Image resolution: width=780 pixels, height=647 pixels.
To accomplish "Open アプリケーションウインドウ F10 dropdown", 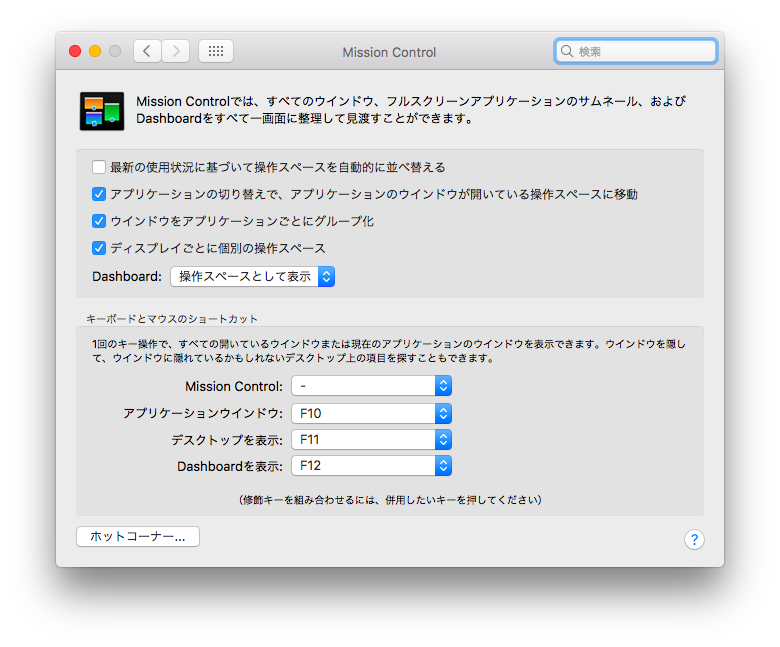I will tap(372, 413).
